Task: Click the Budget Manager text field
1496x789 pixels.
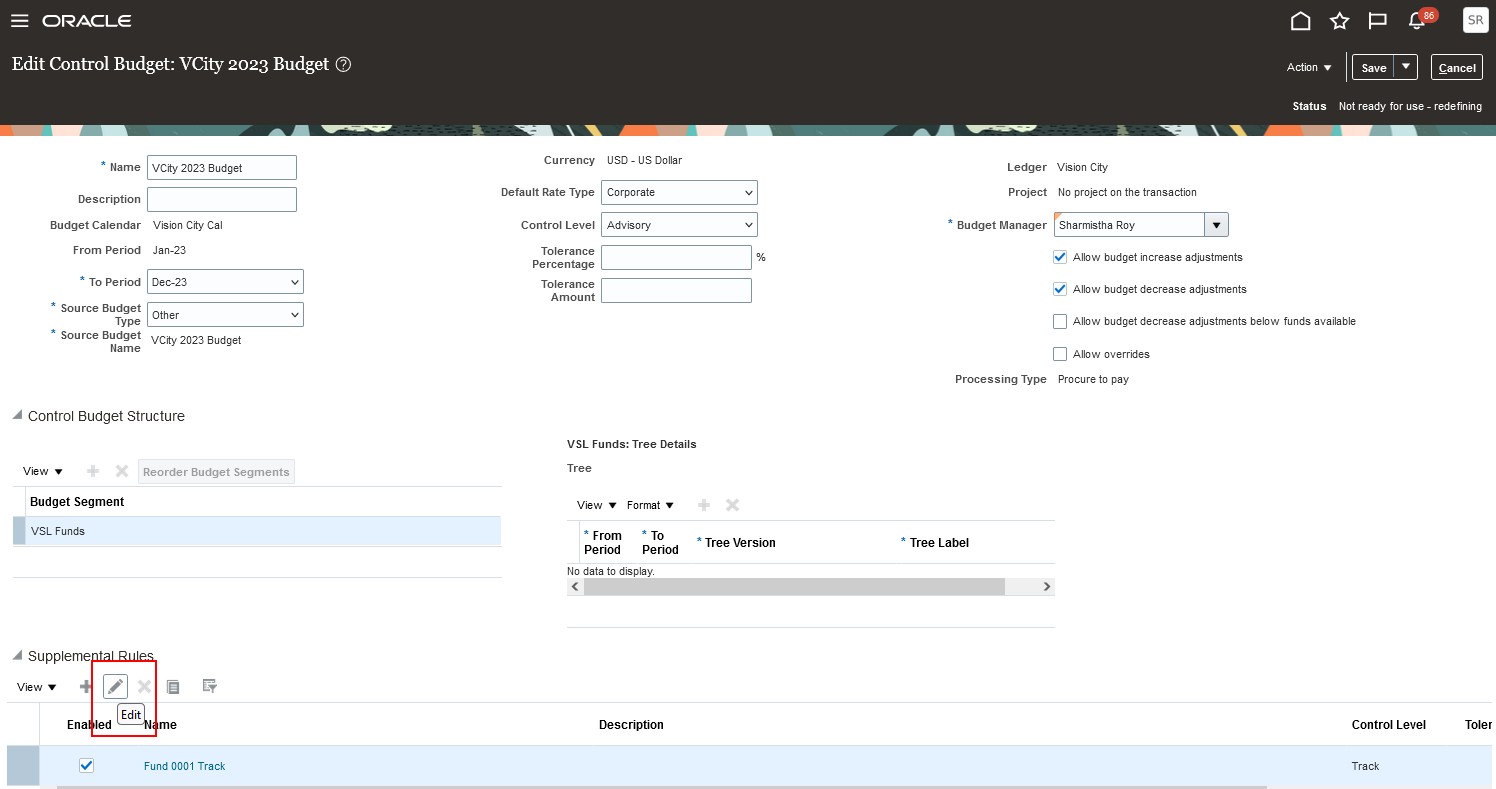Action: 1129,225
